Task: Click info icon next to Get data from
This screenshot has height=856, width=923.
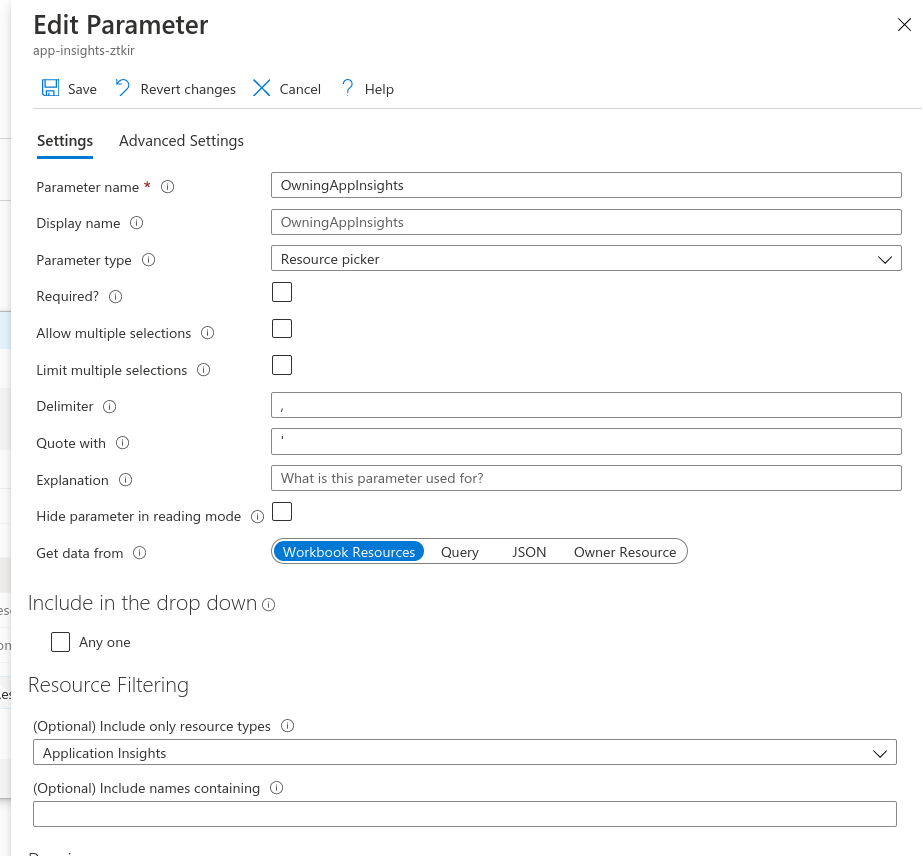Action: [140, 553]
